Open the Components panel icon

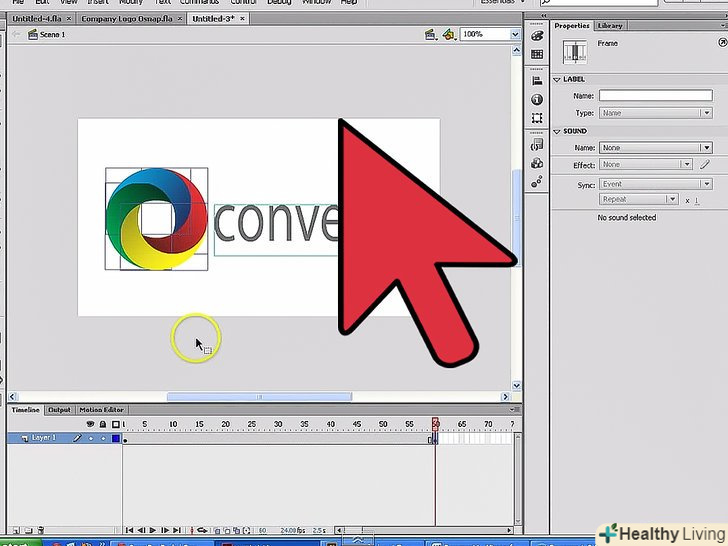point(537,163)
